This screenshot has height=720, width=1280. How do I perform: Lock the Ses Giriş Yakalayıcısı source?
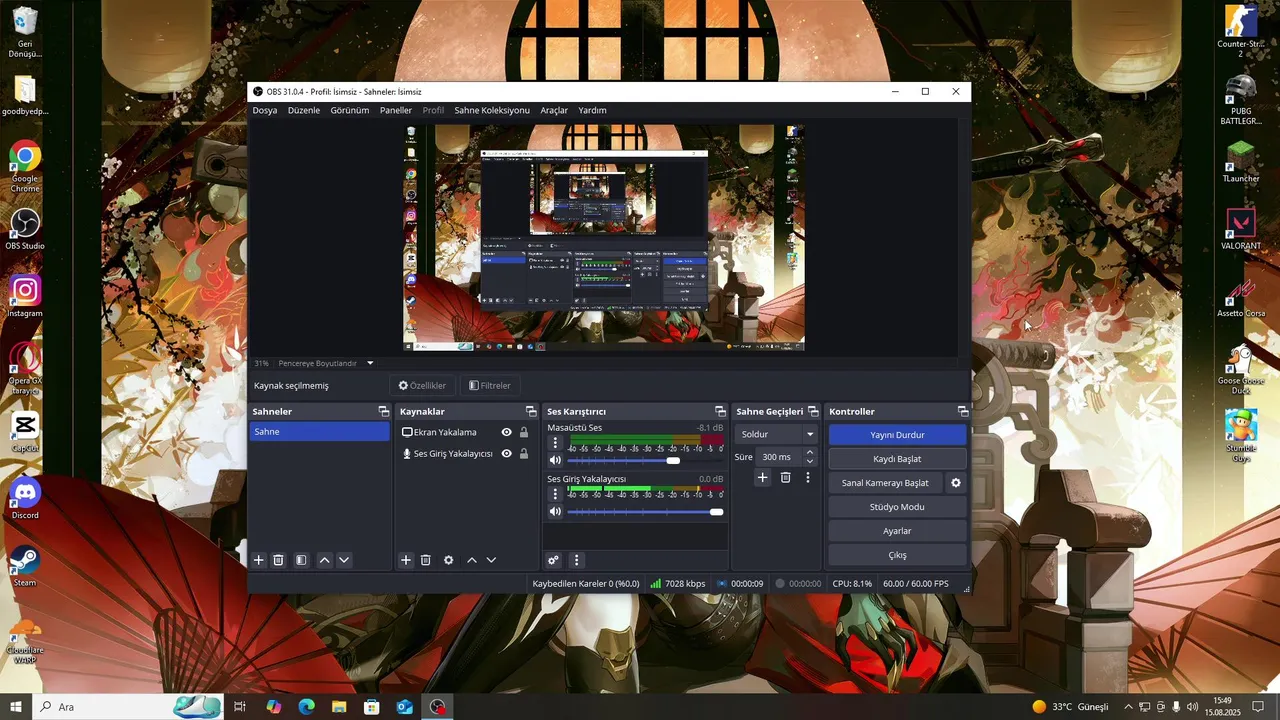click(x=524, y=453)
